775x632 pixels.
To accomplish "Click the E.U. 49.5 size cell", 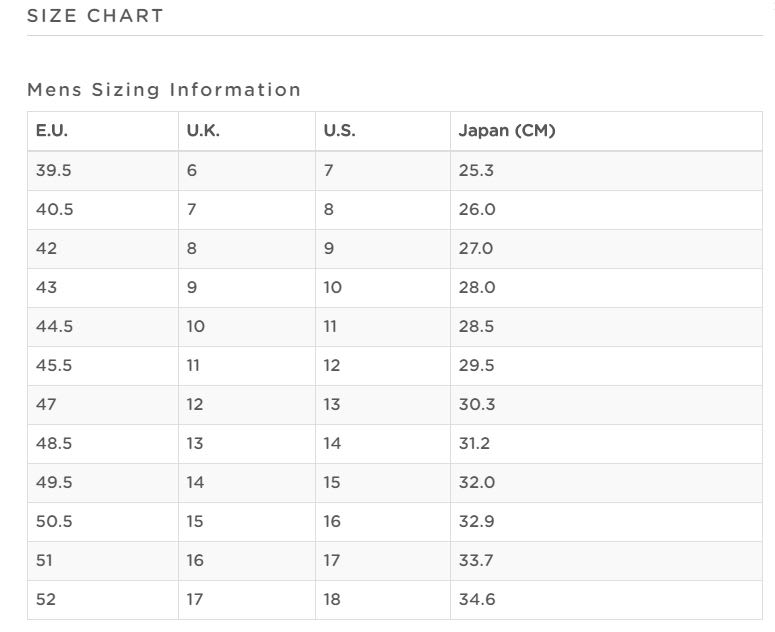I will click(x=54, y=482).
